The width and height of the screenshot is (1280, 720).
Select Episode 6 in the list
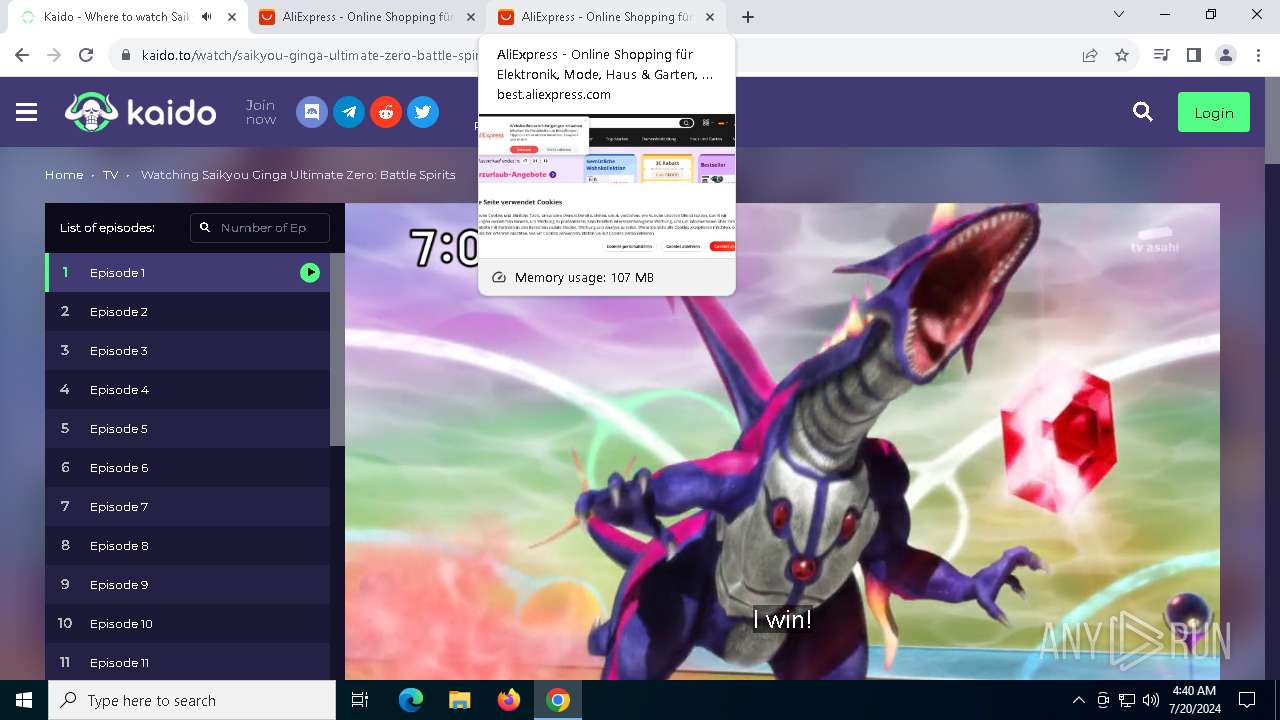pyautogui.click(x=187, y=467)
